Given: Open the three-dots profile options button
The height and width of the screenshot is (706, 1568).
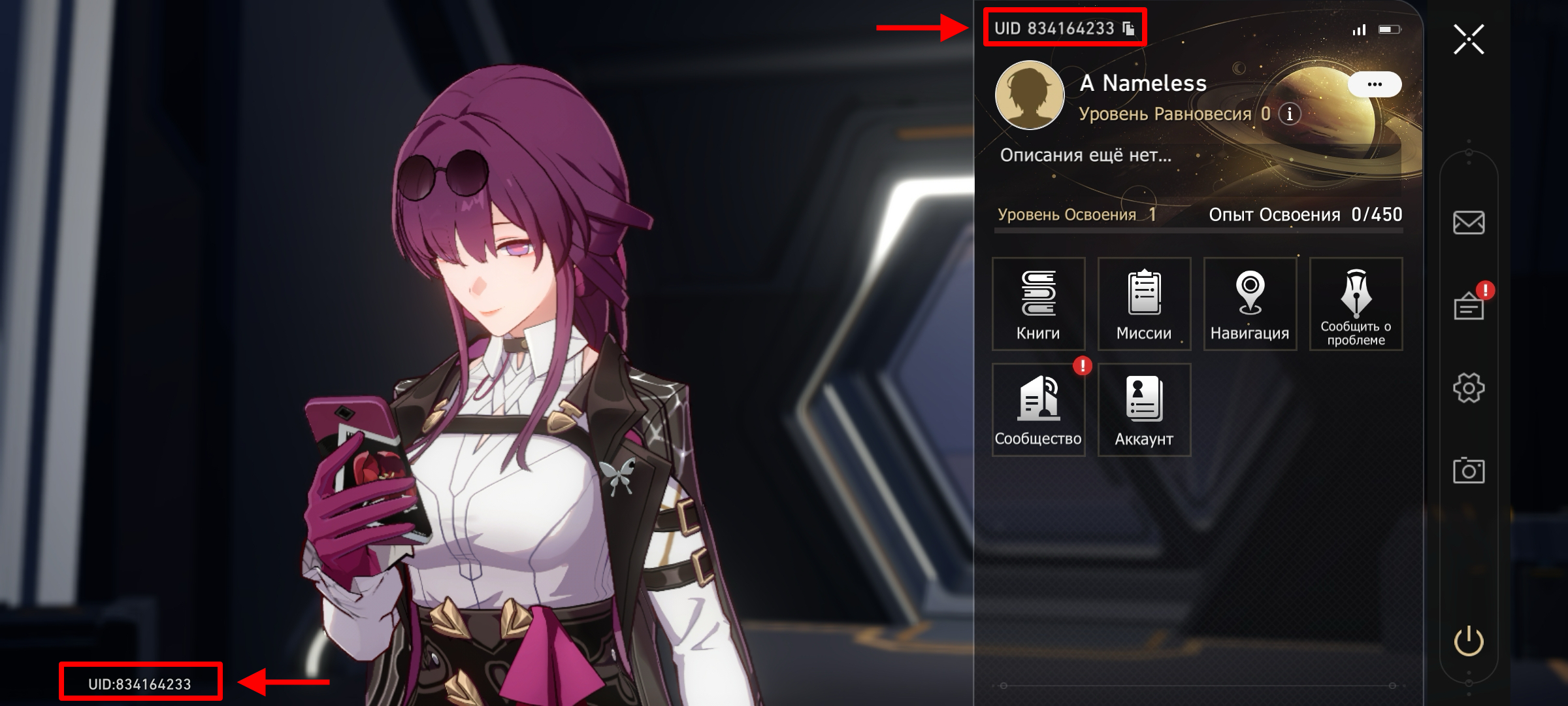Looking at the screenshot, I should pyautogui.click(x=1375, y=84).
